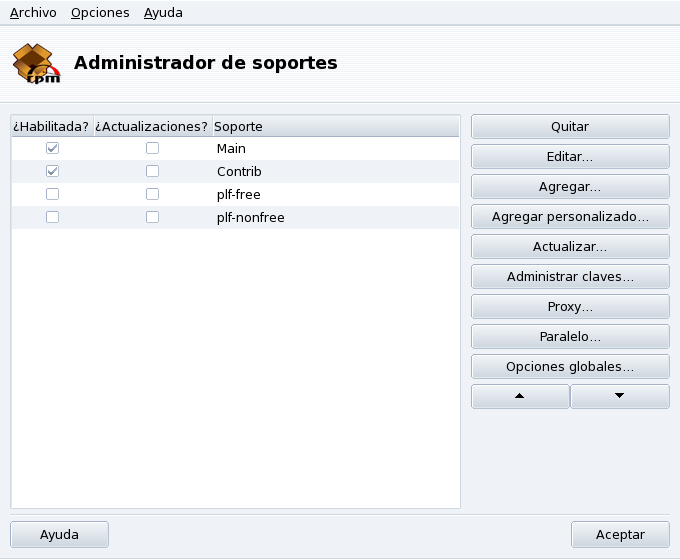Image resolution: width=680 pixels, height=560 pixels.
Task: Tick the updates checkbox for plf-free
Action: pos(152,194)
